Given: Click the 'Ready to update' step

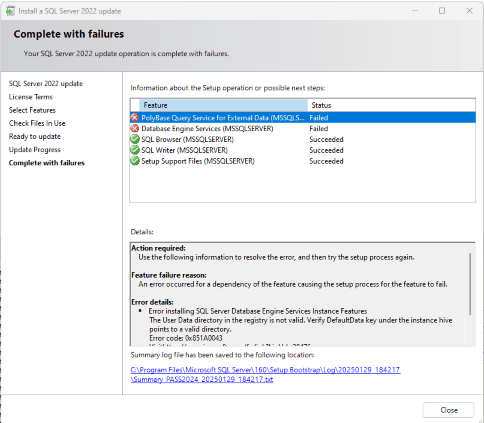Looking at the screenshot, I should [35, 137].
